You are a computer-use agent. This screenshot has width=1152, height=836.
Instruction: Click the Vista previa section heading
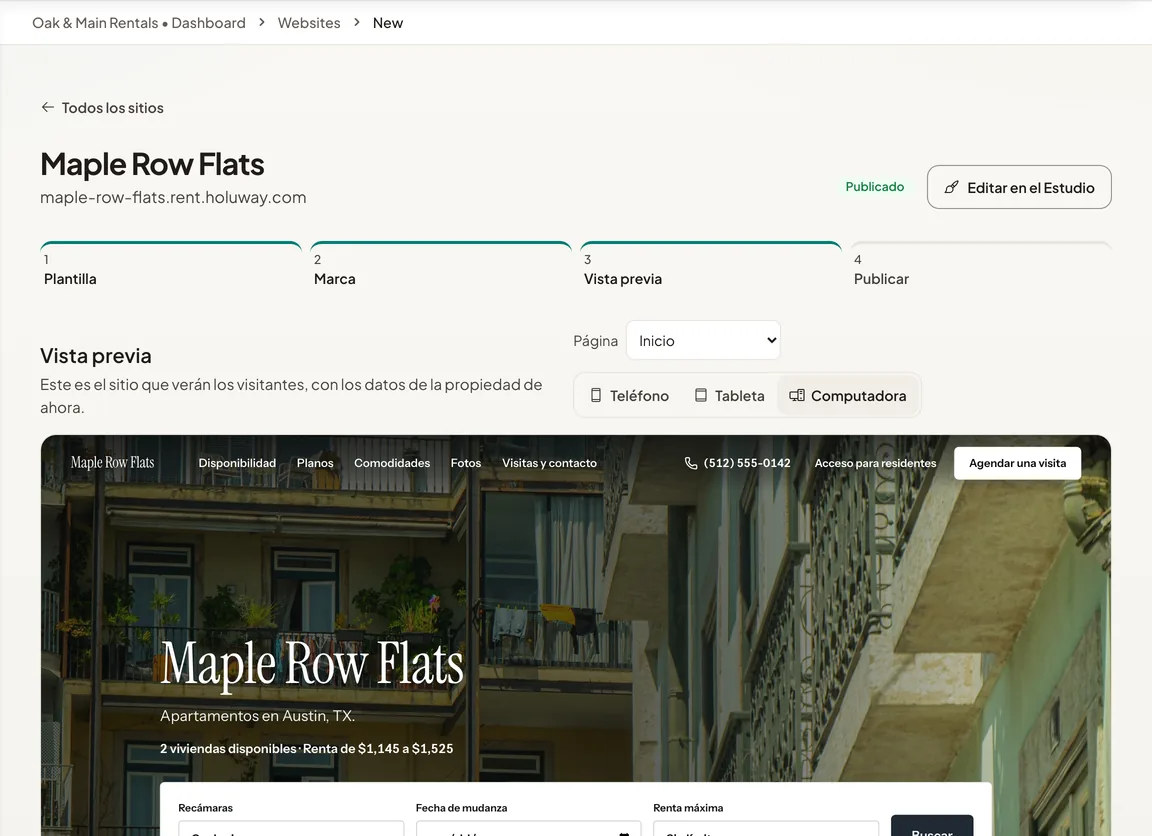coord(96,356)
